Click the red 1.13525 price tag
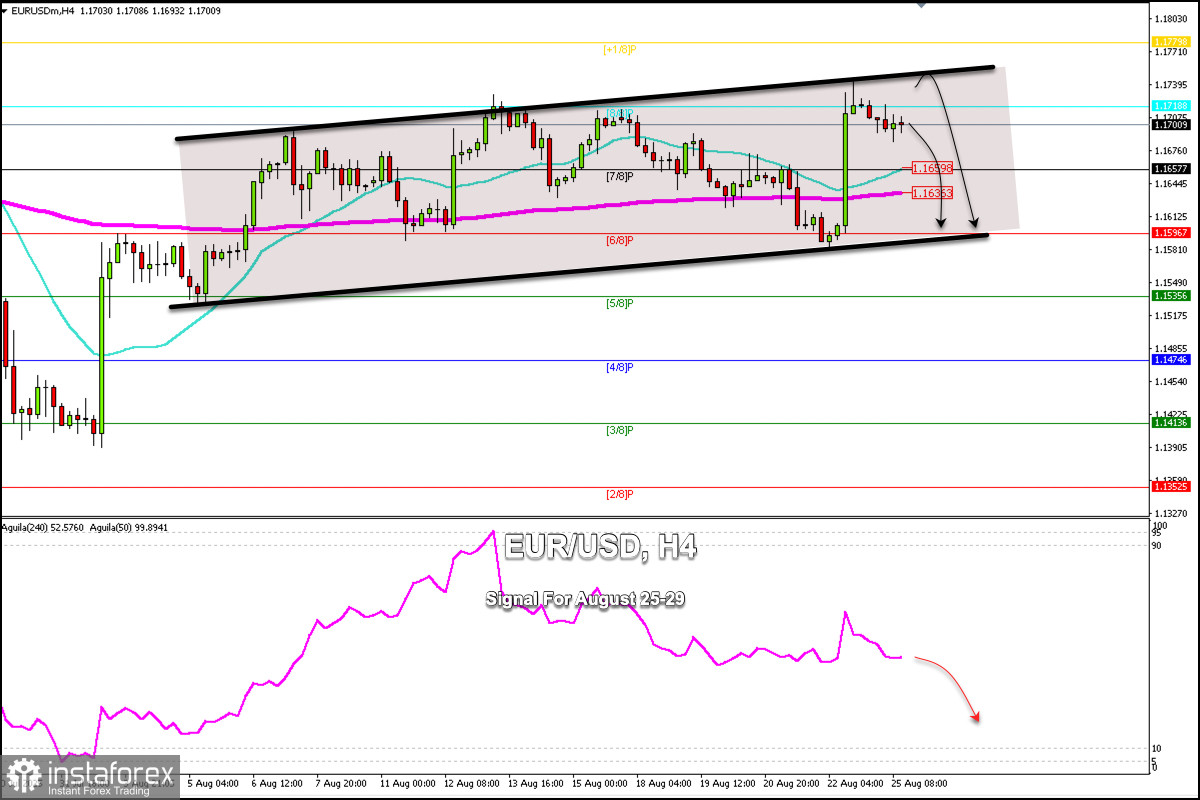The width and height of the screenshot is (1200, 800). pos(1170,486)
